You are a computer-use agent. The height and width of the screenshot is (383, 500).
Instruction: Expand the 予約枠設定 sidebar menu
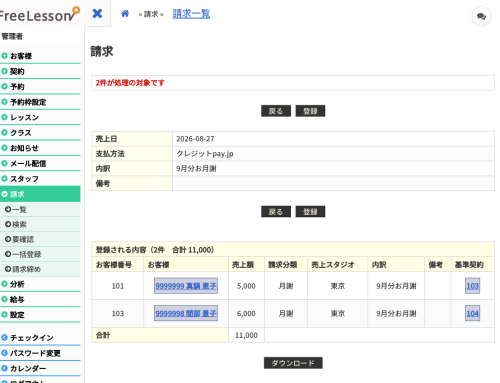click(40, 102)
